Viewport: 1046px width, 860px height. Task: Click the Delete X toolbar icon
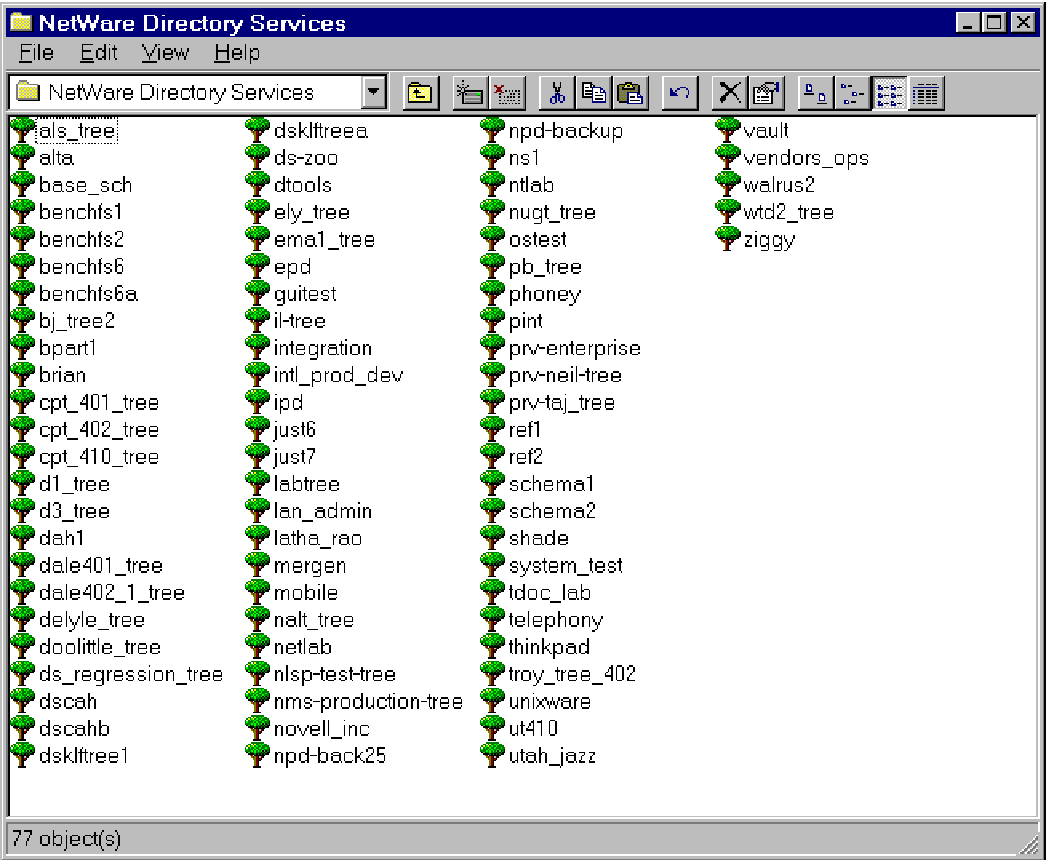[x=730, y=93]
